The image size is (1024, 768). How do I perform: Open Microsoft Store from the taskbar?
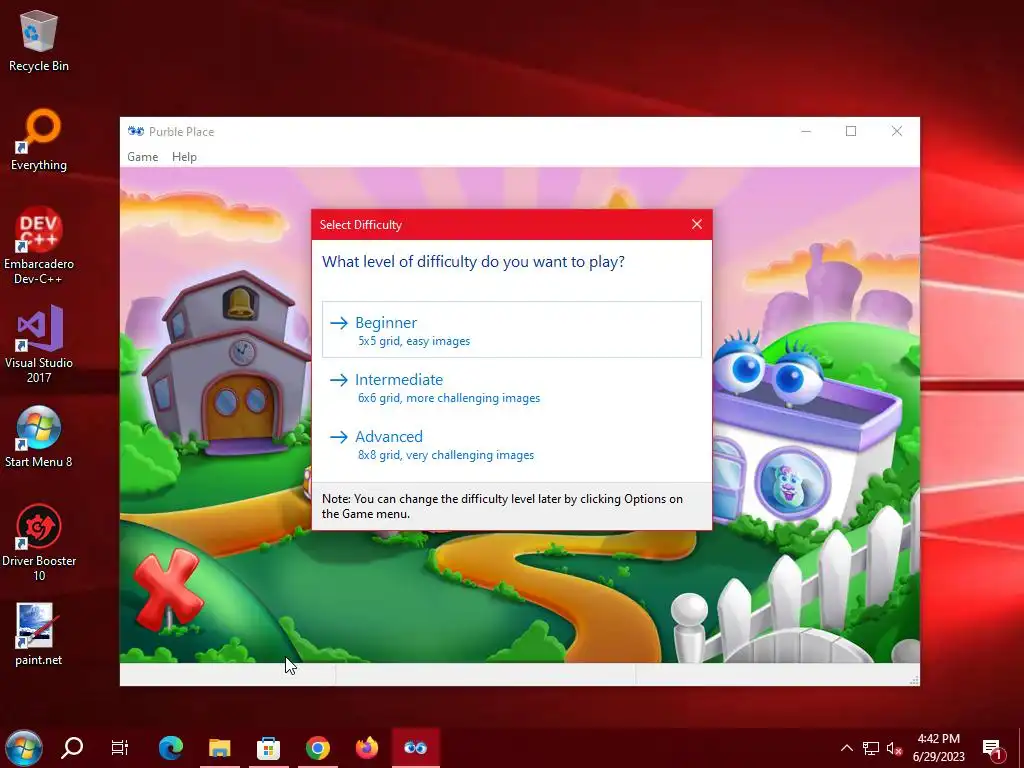(x=268, y=748)
